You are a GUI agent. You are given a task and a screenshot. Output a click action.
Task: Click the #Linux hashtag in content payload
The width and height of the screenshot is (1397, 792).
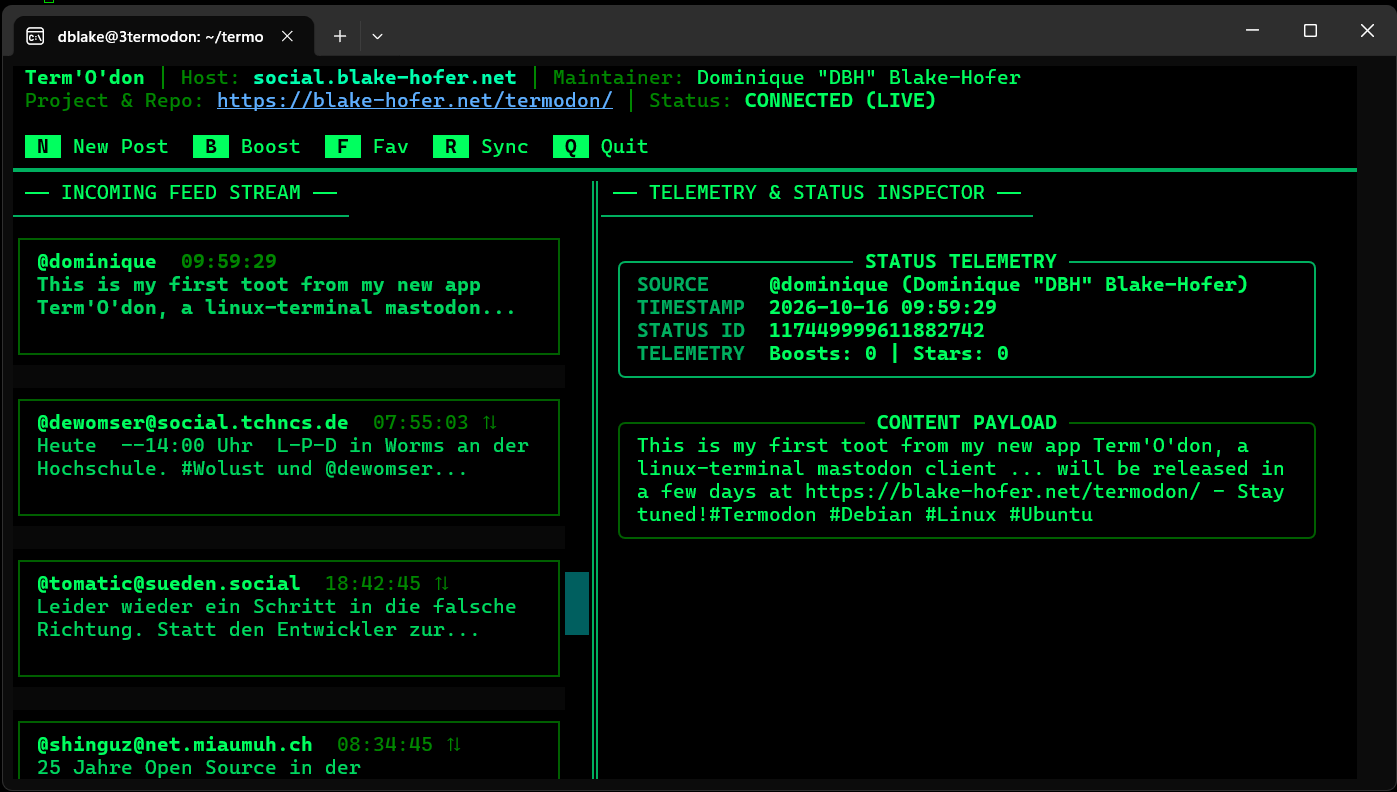961,516
